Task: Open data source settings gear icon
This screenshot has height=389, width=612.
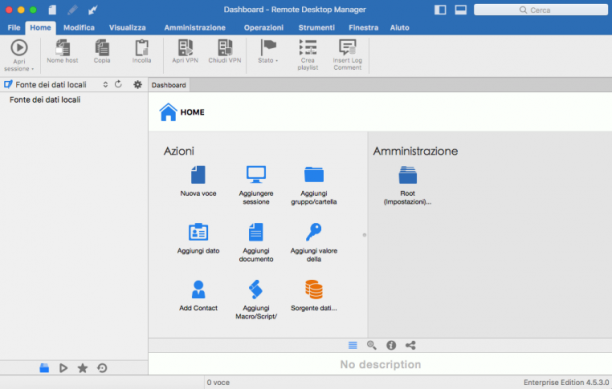Action: click(x=138, y=84)
